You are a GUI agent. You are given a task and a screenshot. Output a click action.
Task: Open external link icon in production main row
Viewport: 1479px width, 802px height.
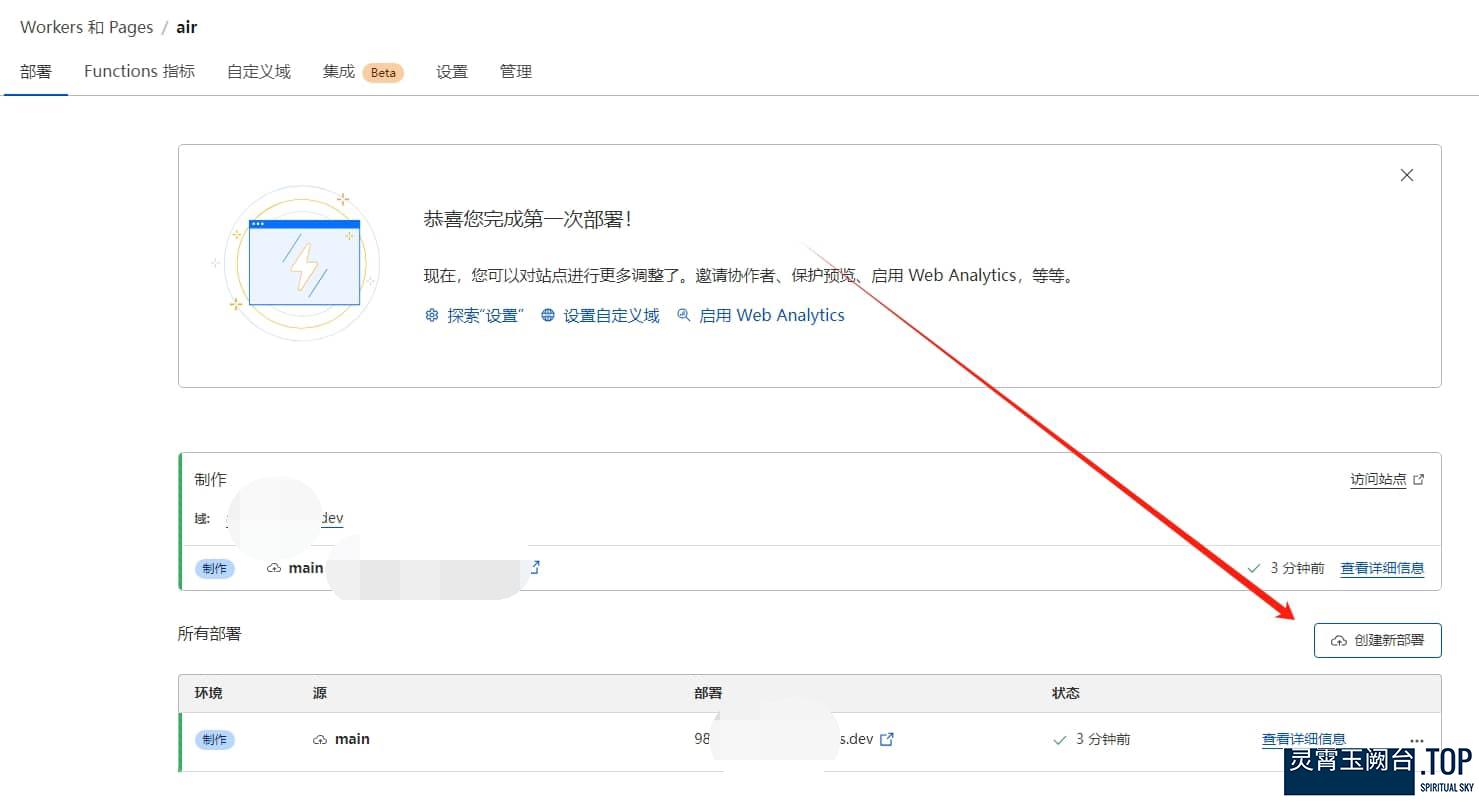point(535,568)
